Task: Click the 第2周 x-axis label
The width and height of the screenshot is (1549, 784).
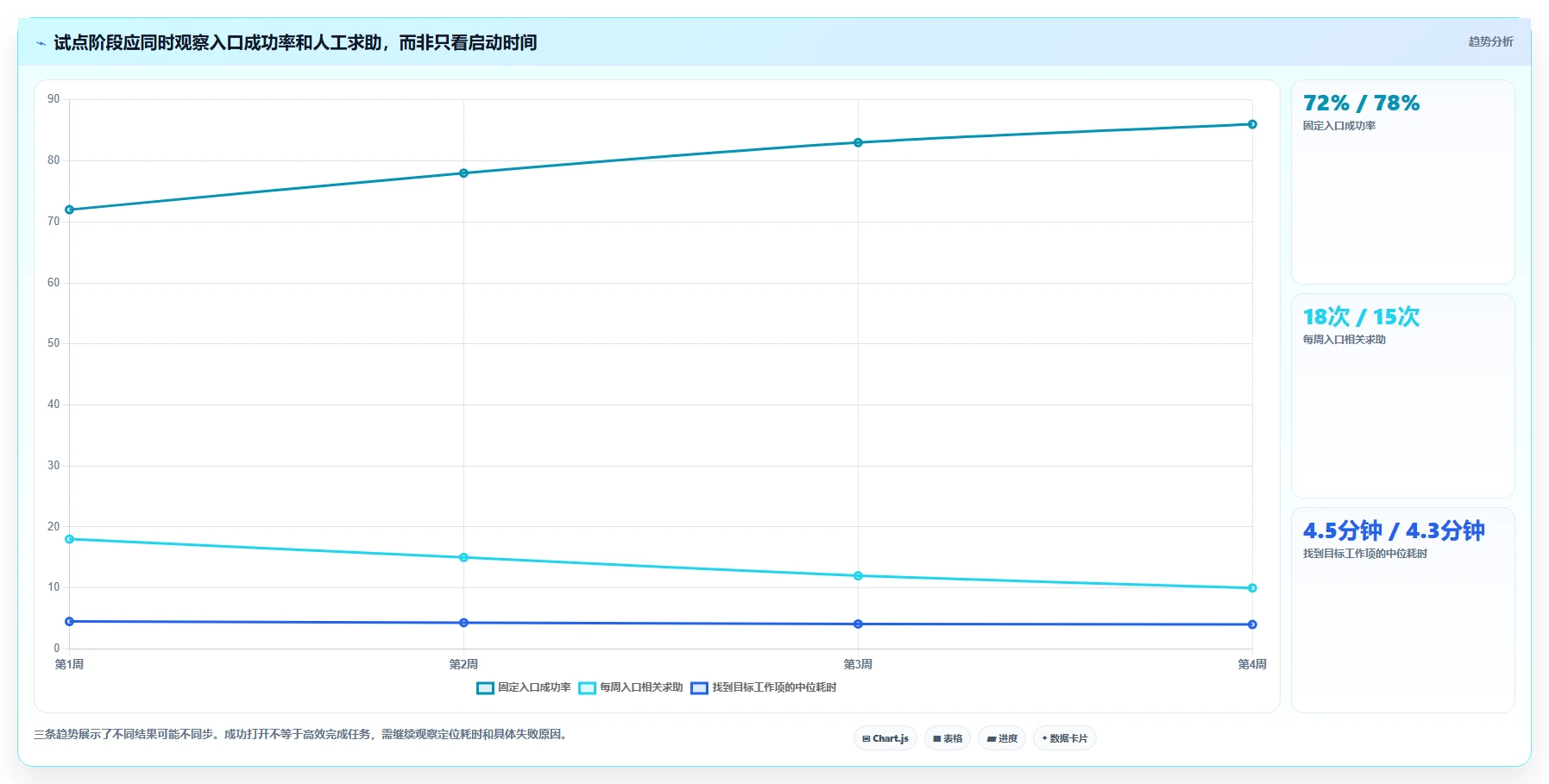Action: (463, 664)
